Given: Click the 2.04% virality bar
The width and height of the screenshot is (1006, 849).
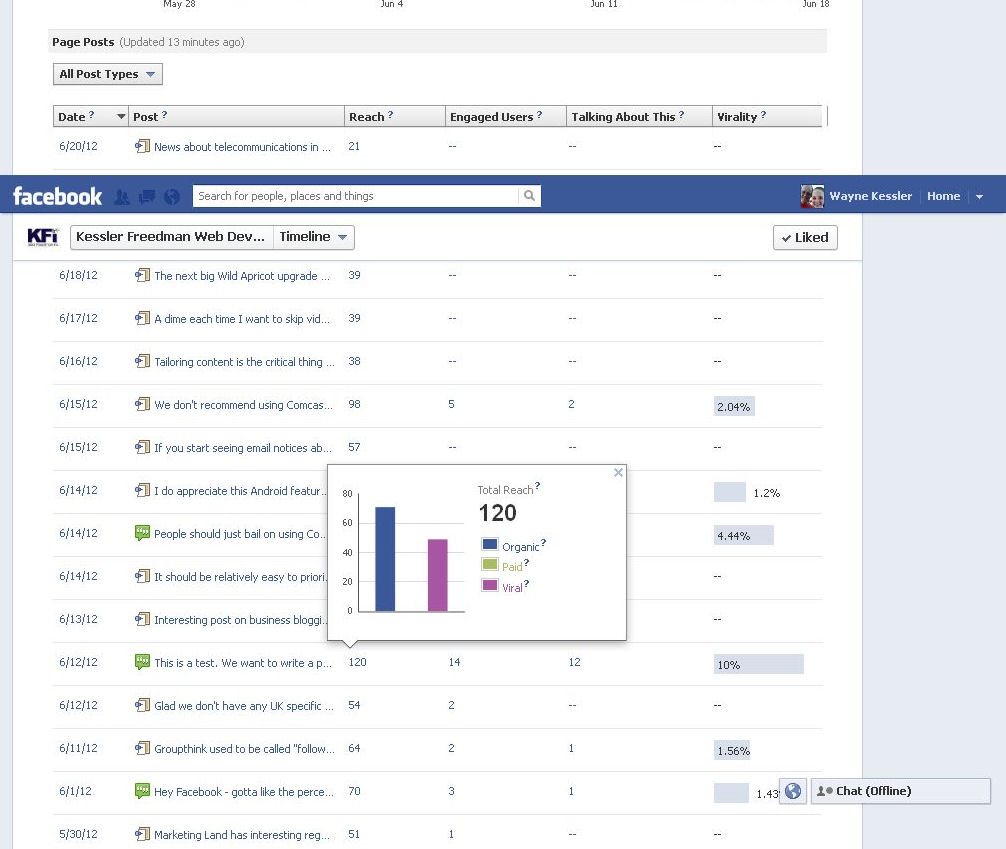Looking at the screenshot, I should pyautogui.click(x=734, y=406).
